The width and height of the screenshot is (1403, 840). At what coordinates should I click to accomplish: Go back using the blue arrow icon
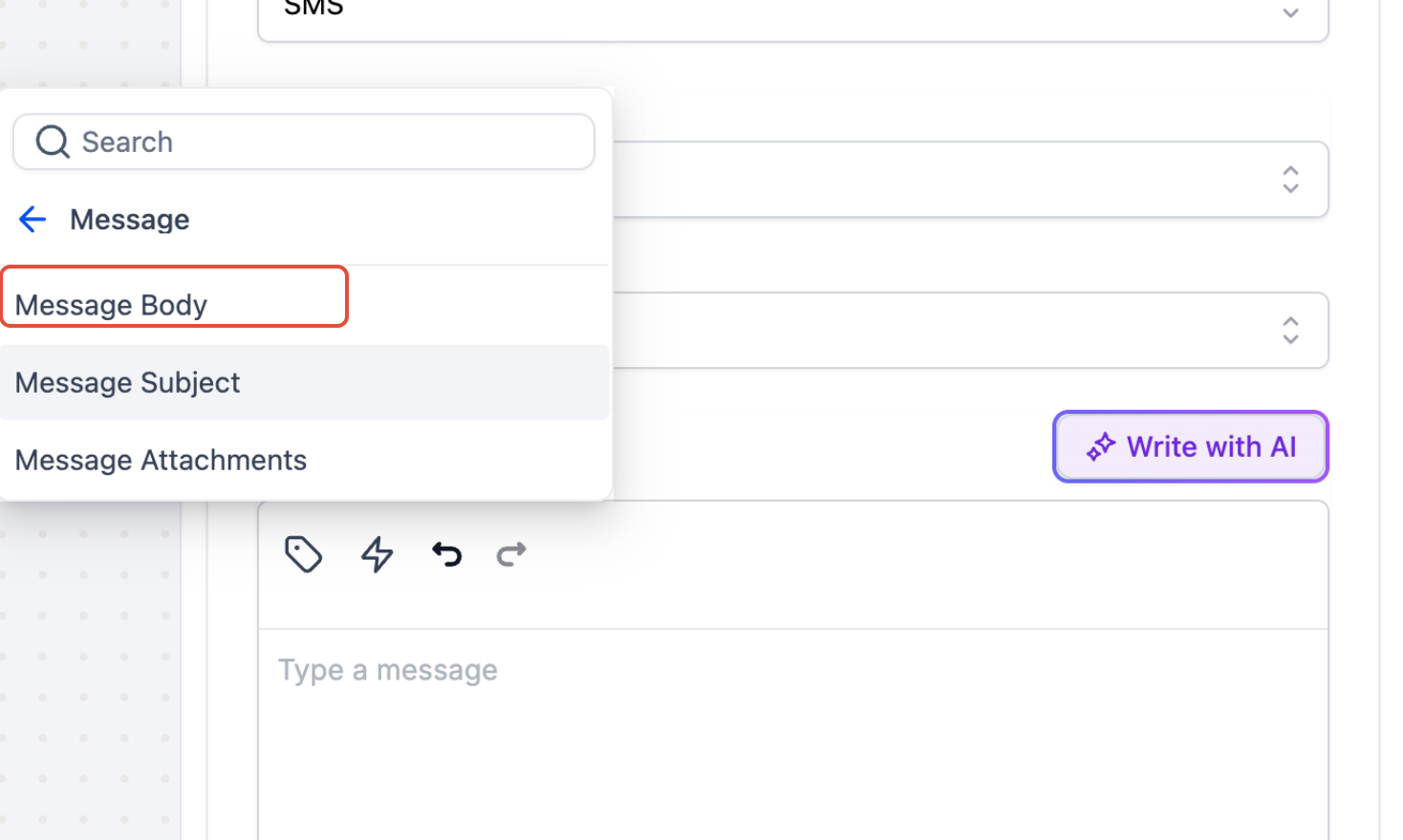click(x=32, y=219)
